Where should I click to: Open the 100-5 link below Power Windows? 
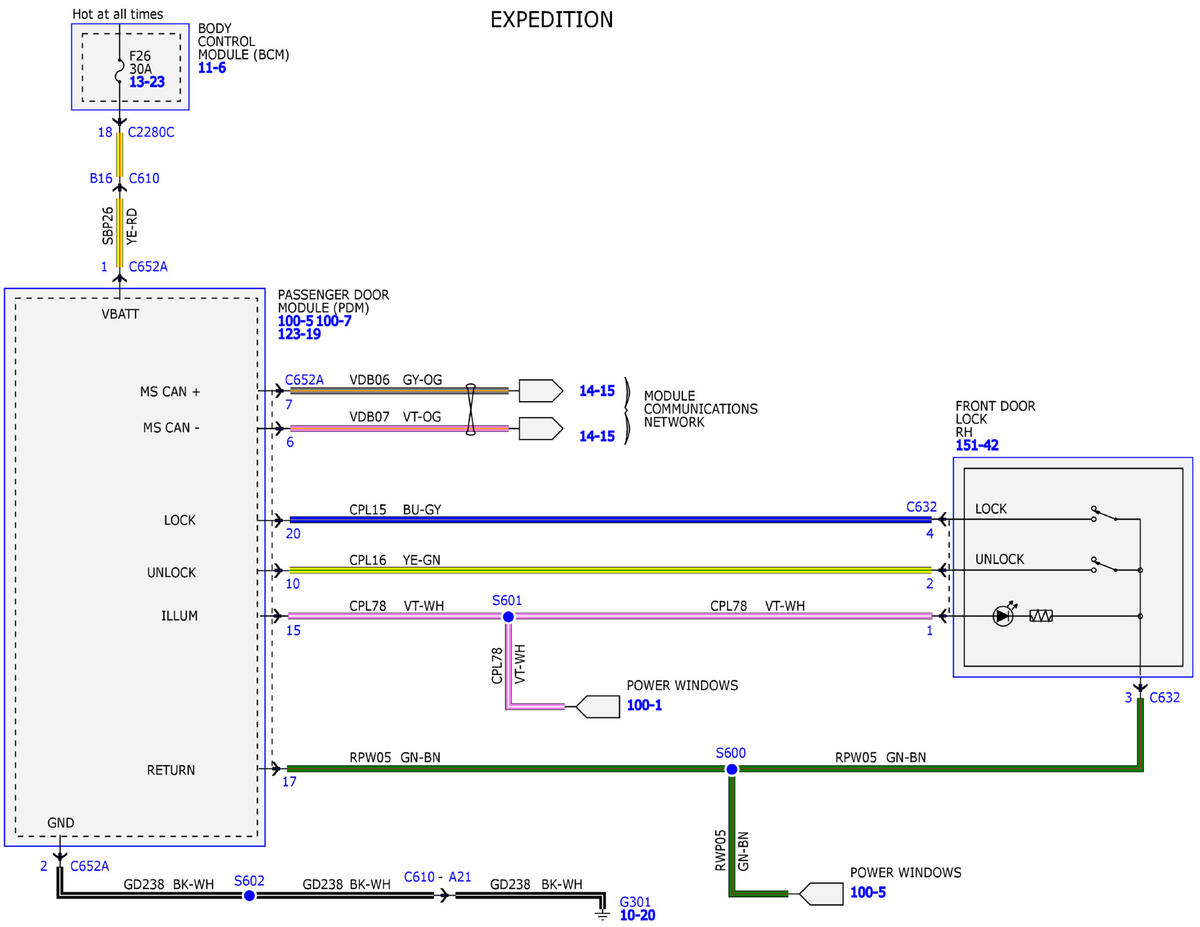868,891
